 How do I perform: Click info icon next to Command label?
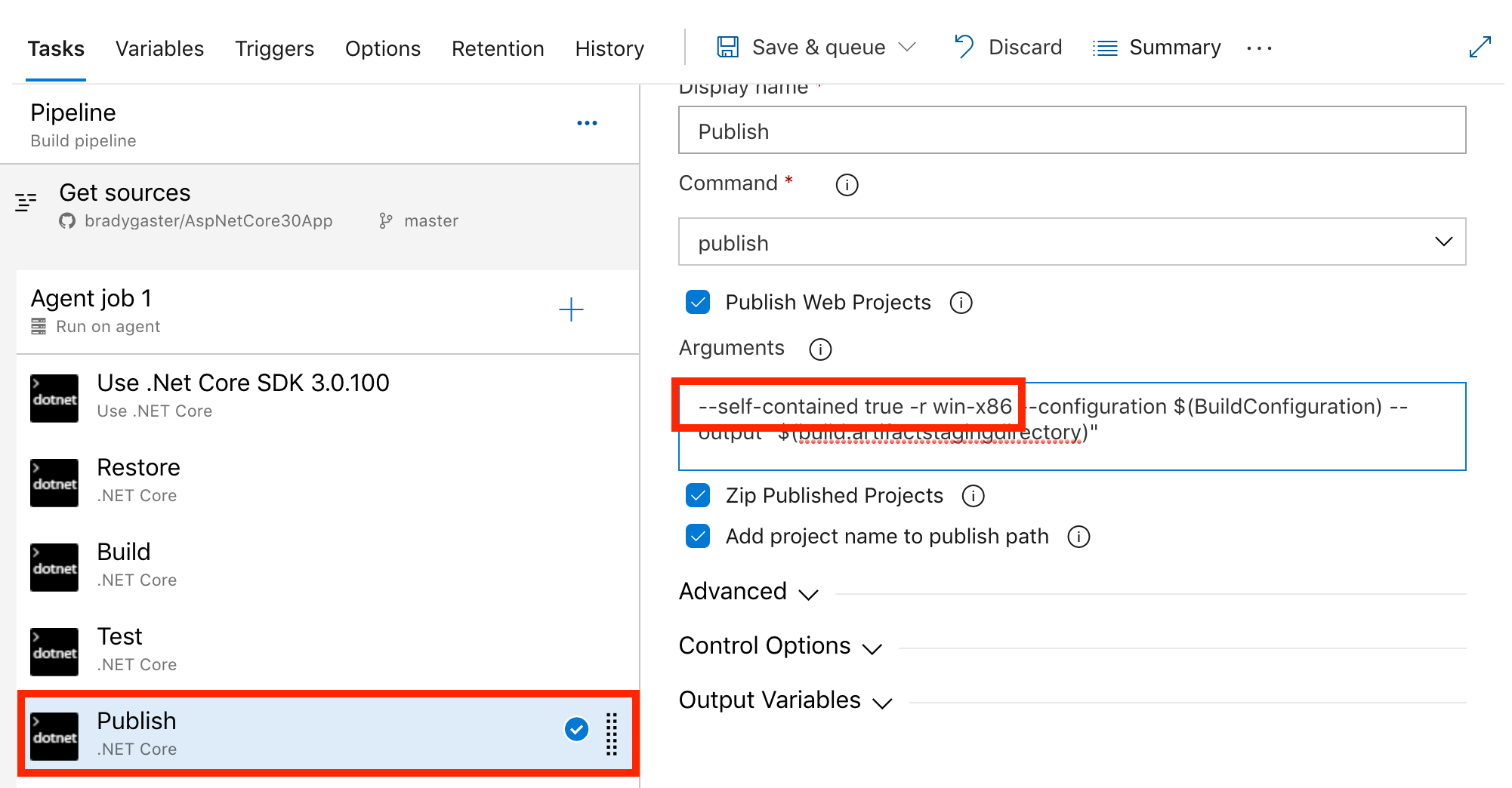(x=847, y=185)
